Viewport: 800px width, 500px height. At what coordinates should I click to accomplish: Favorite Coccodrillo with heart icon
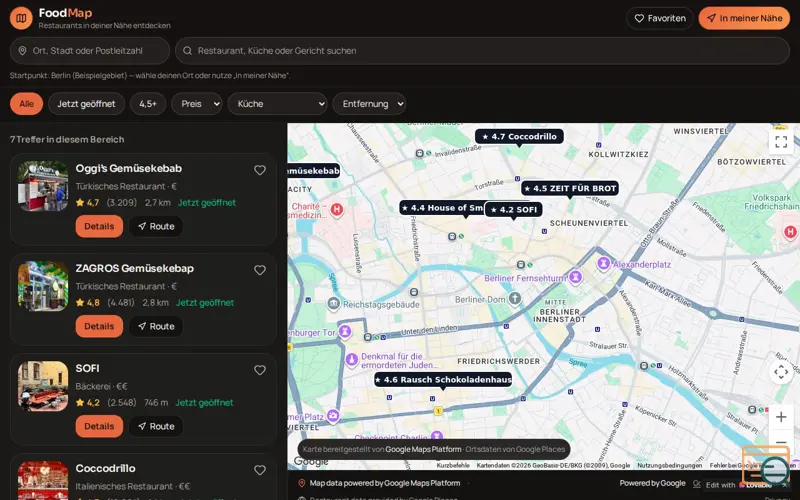pyautogui.click(x=260, y=470)
